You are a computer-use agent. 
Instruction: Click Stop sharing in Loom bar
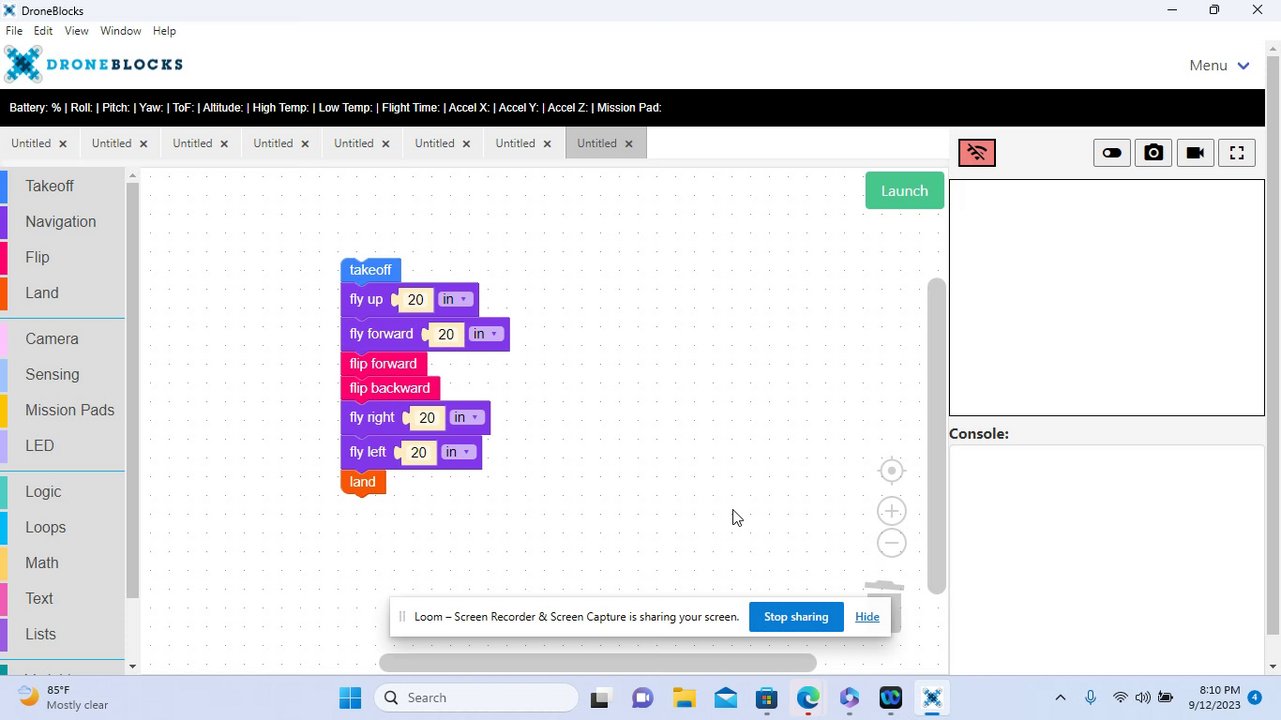pos(796,617)
